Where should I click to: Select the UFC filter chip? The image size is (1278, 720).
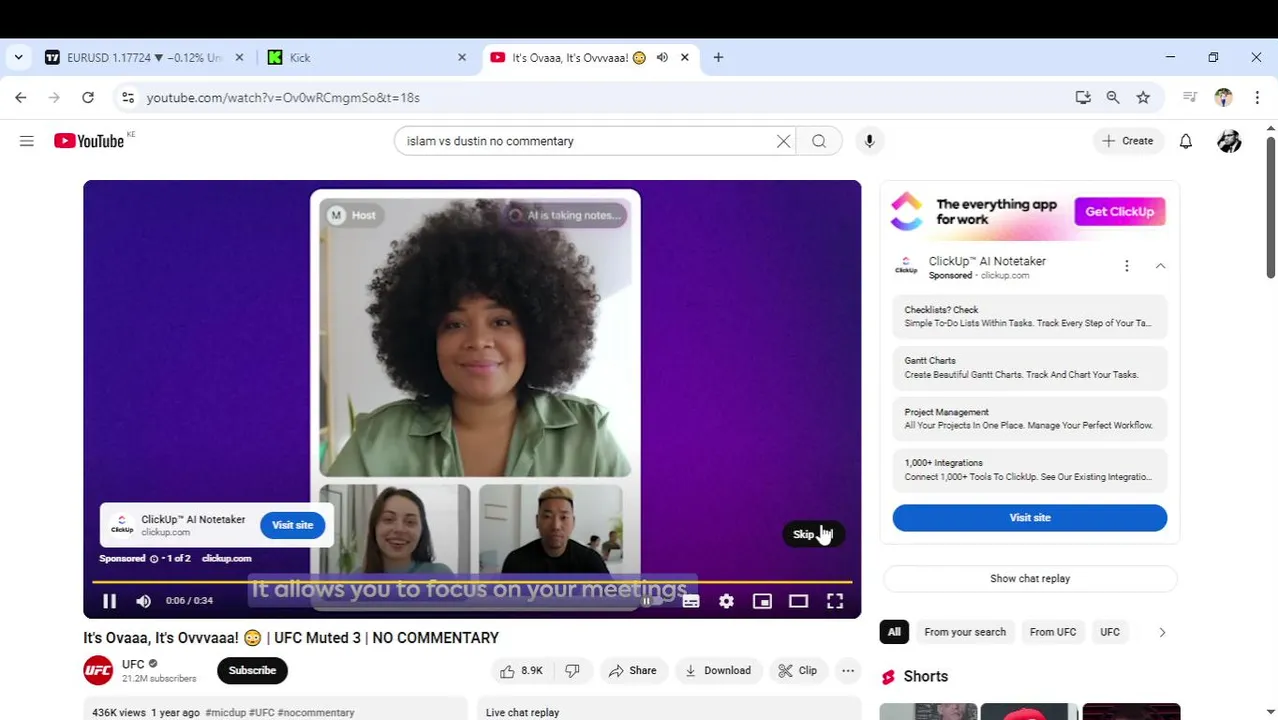[x=1110, y=632]
